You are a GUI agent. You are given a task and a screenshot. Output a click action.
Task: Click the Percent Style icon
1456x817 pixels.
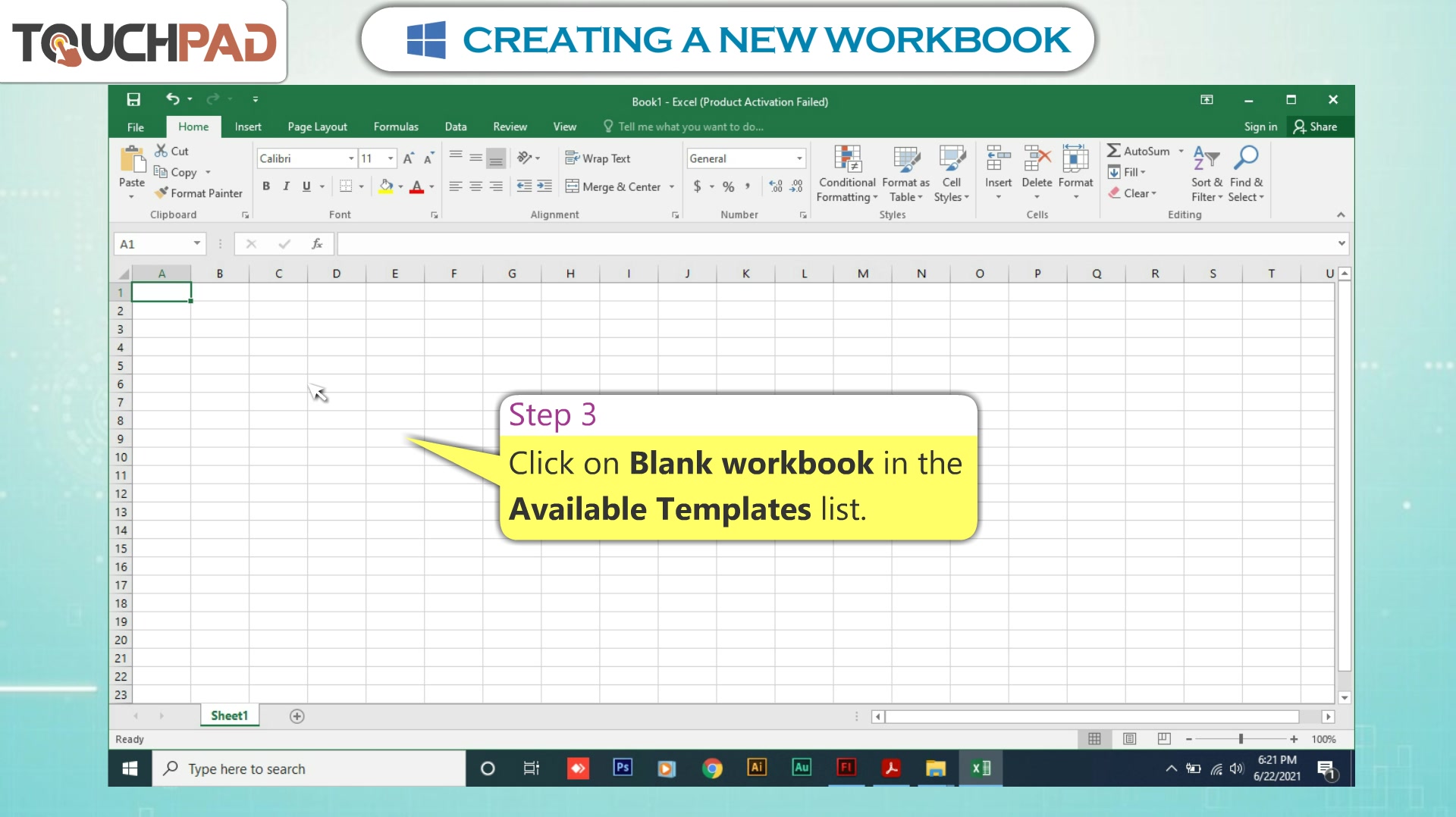pos(729,186)
